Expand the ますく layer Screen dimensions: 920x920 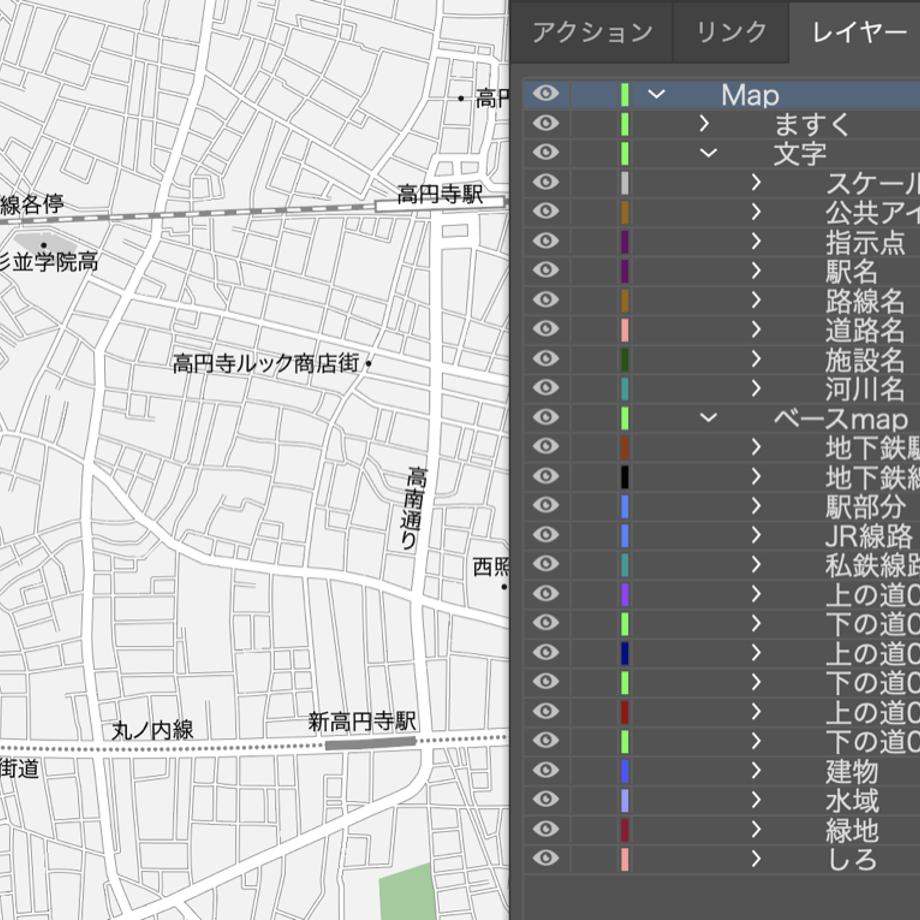(x=704, y=123)
